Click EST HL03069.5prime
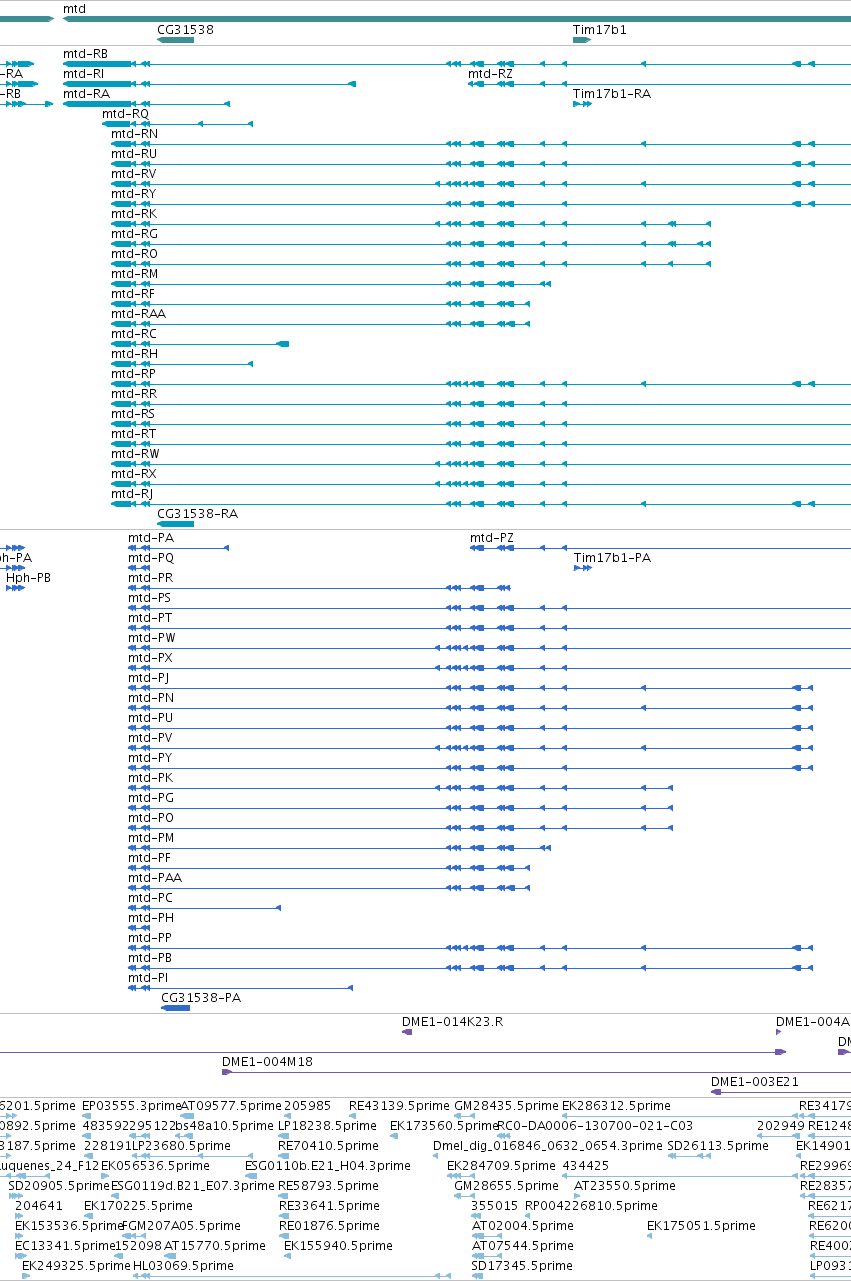 (183, 1266)
